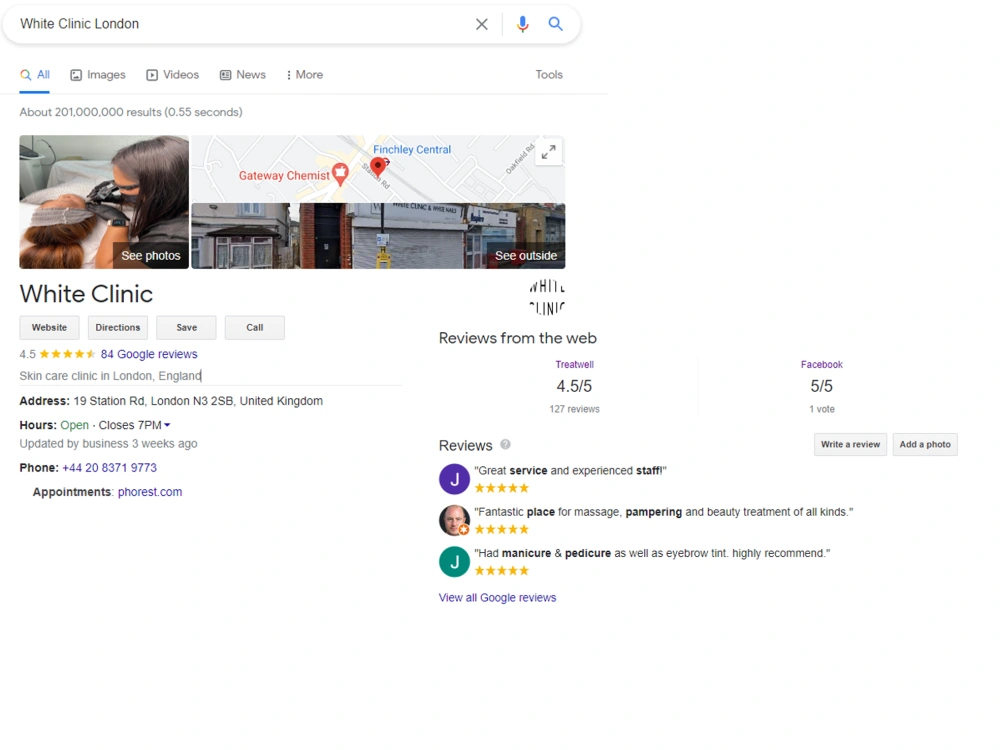This screenshot has width=1000, height=750.
Task: Open the News tab
Action: pyautogui.click(x=242, y=75)
